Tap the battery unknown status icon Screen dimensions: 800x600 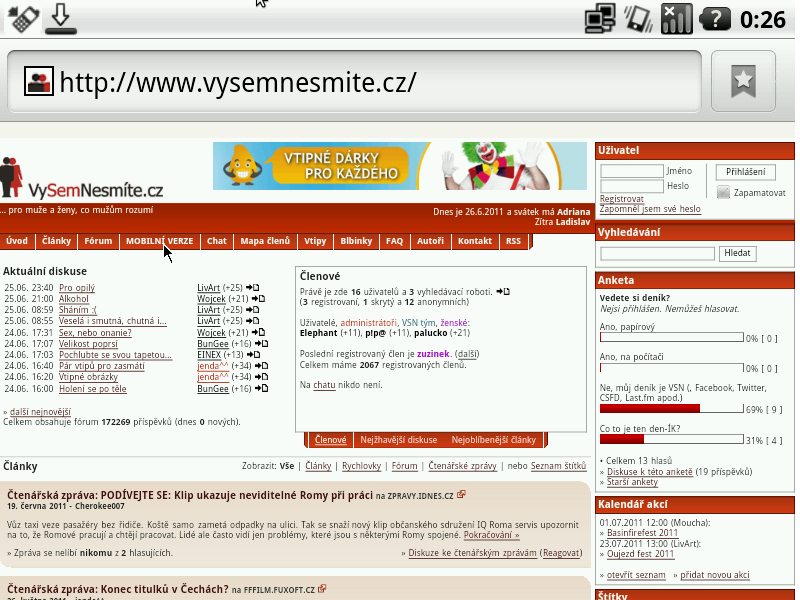pyautogui.click(x=715, y=19)
